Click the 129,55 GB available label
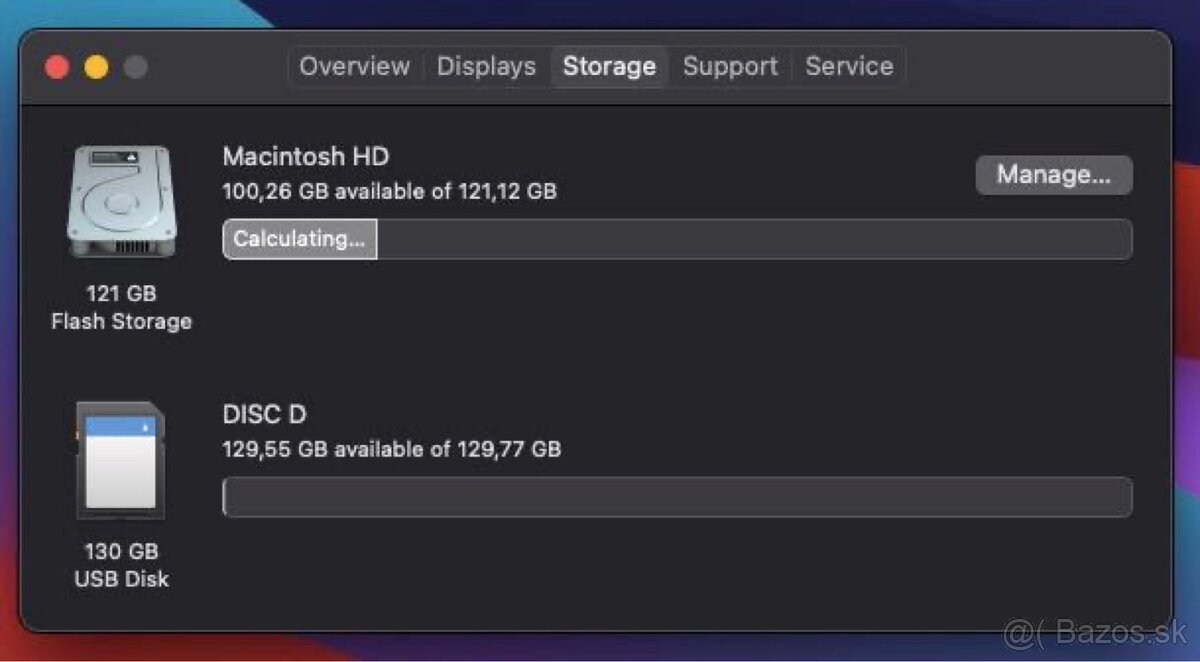Screen dimensions: 1200x662 [x=392, y=449]
